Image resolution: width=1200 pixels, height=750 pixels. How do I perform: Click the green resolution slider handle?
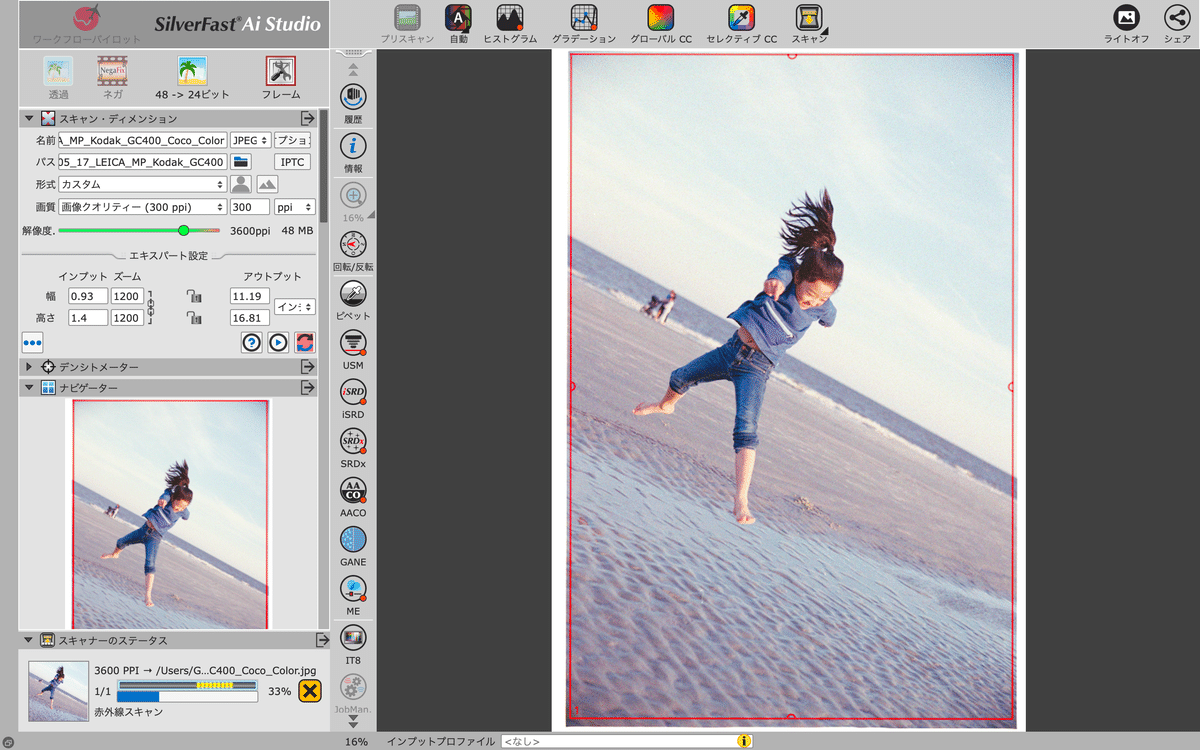coord(183,230)
